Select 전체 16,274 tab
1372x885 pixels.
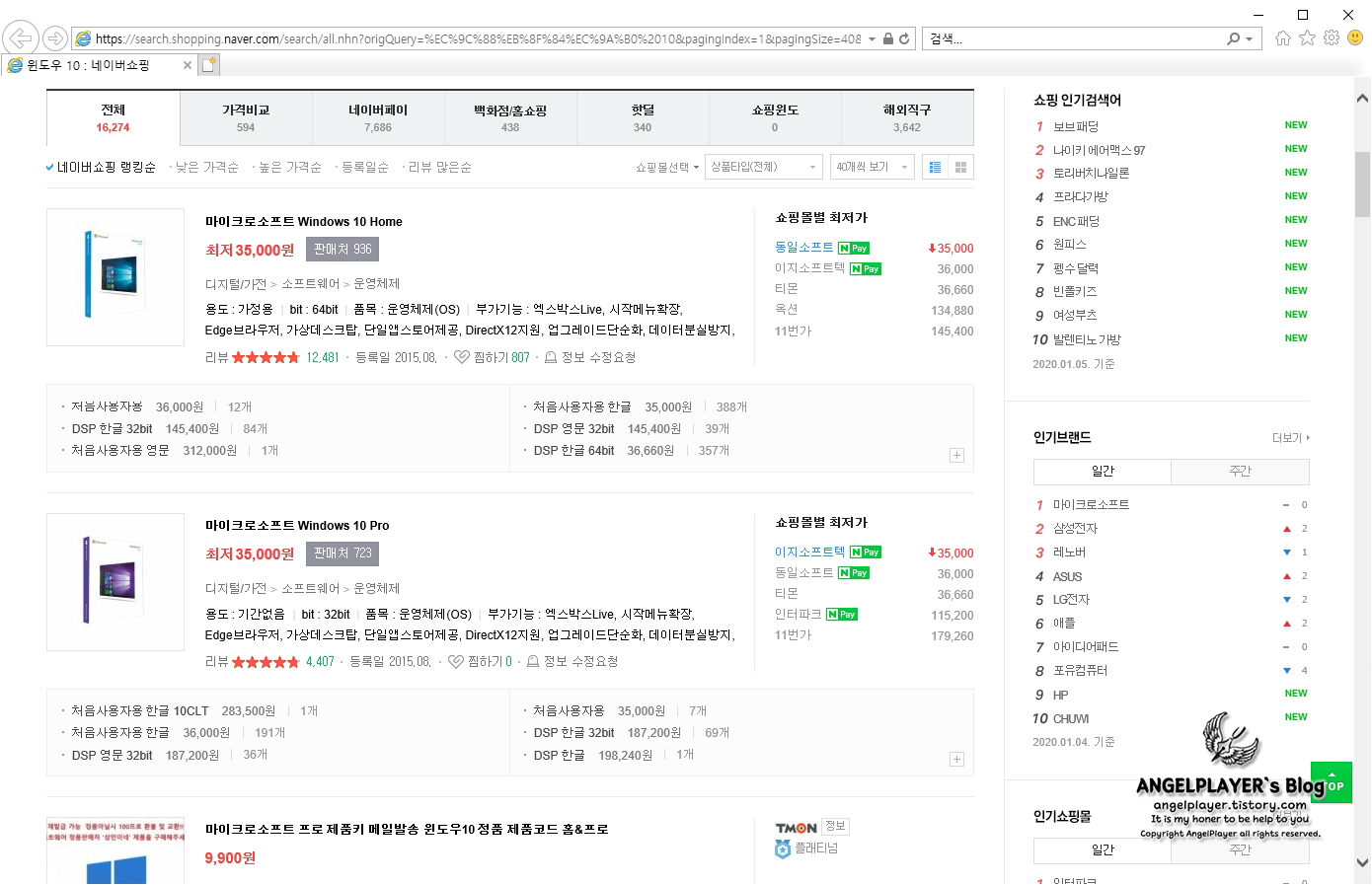tap(114, 118)
